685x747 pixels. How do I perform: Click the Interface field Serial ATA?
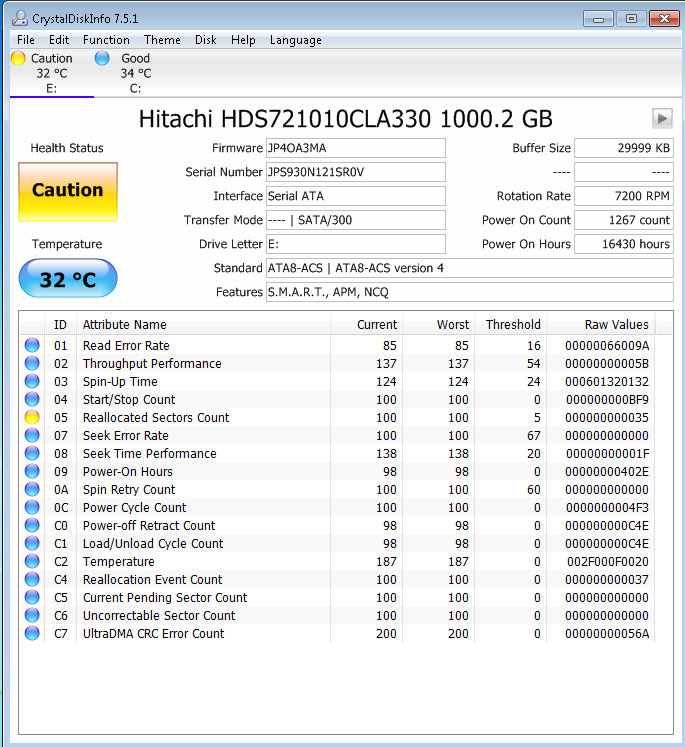pos(356,196)
